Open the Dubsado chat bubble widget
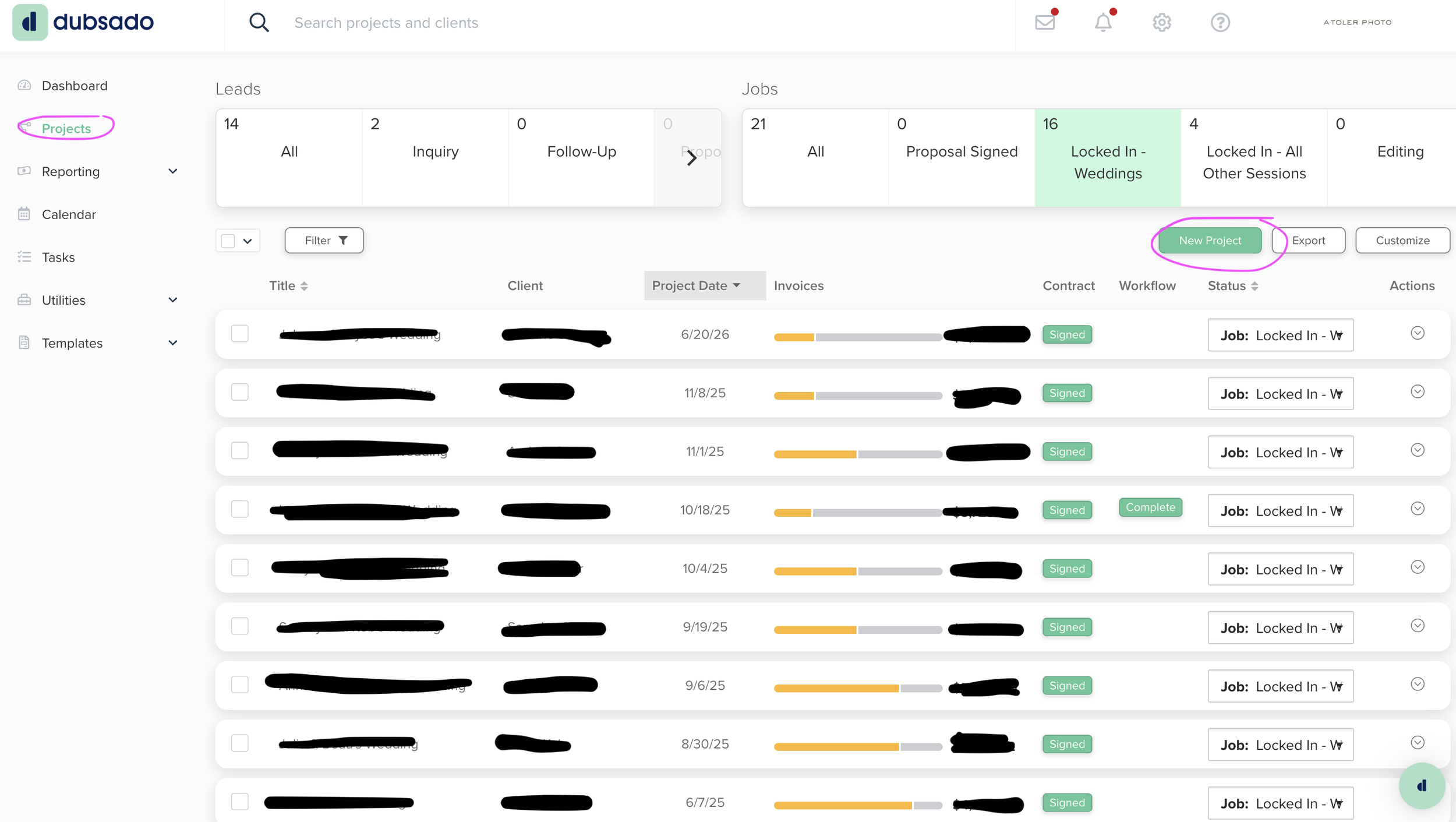Image resolution: width=1456 pixels, height=822 pixels. [1422, 786]
